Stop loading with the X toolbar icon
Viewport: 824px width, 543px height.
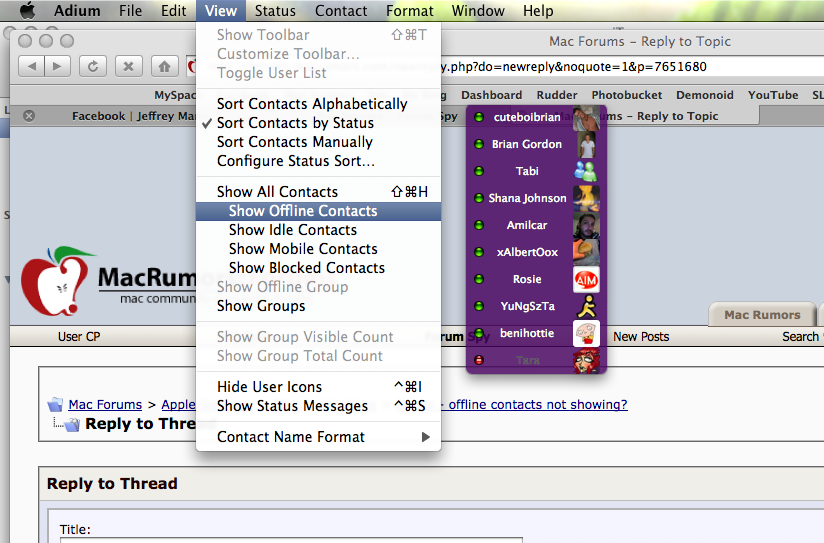[128, 66]
